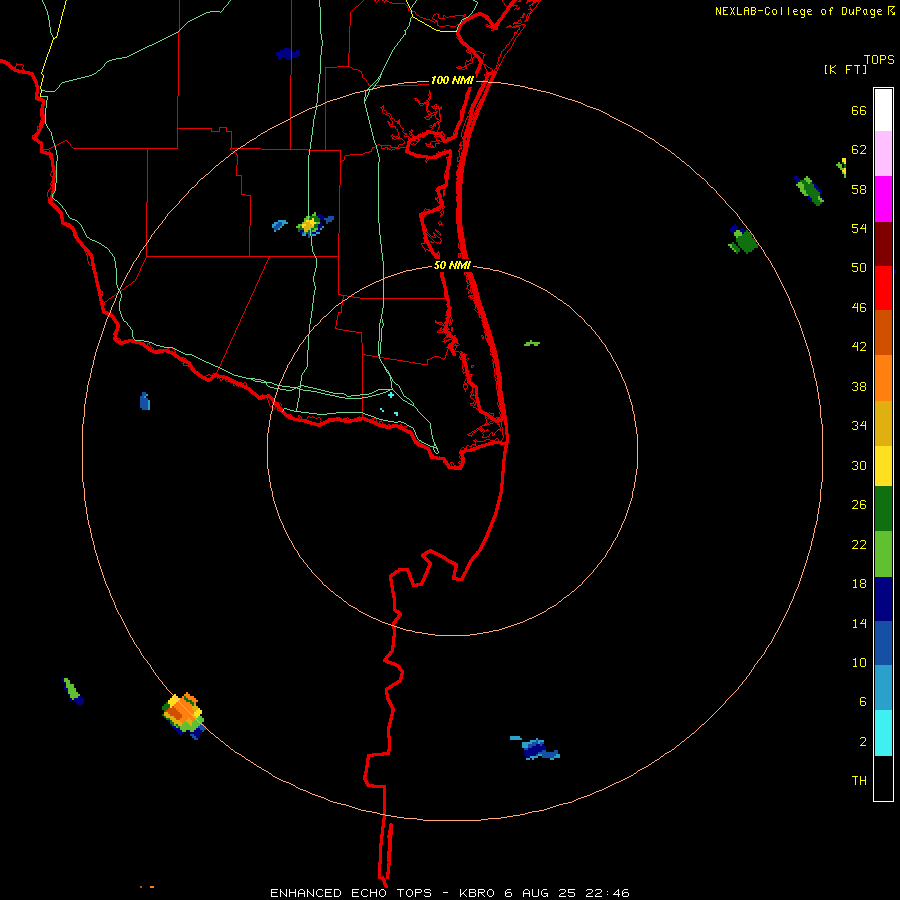
Task: Click the cyan radar site cross marker
Action: click(x=391, y=395)
